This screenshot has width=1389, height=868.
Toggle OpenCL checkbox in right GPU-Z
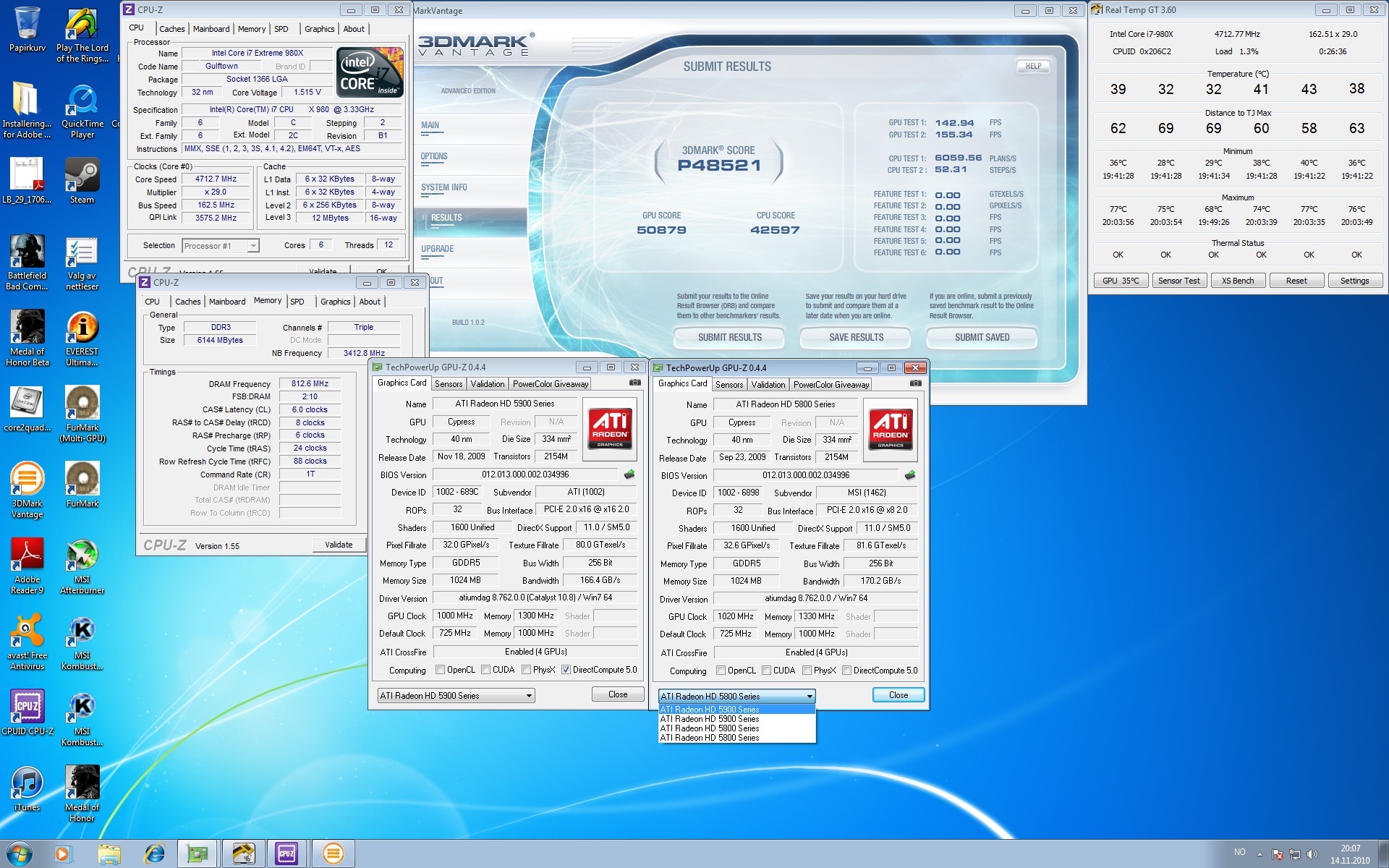click(x=721, y=671)
